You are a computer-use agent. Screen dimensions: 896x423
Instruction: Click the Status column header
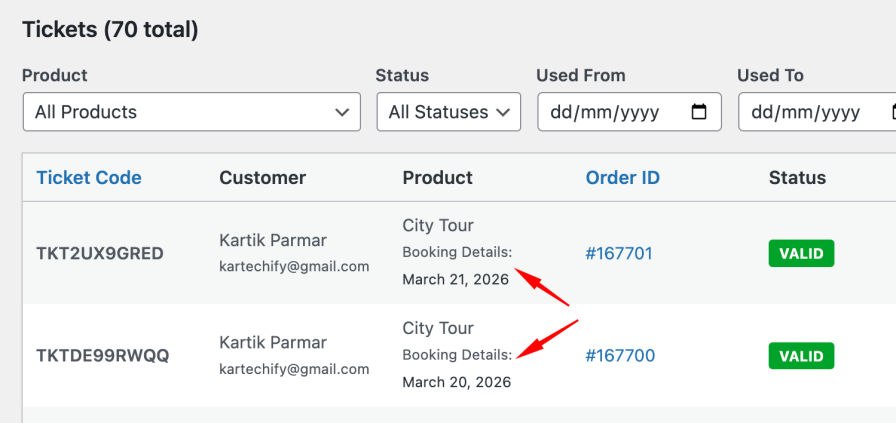click(x=797, y=178)
